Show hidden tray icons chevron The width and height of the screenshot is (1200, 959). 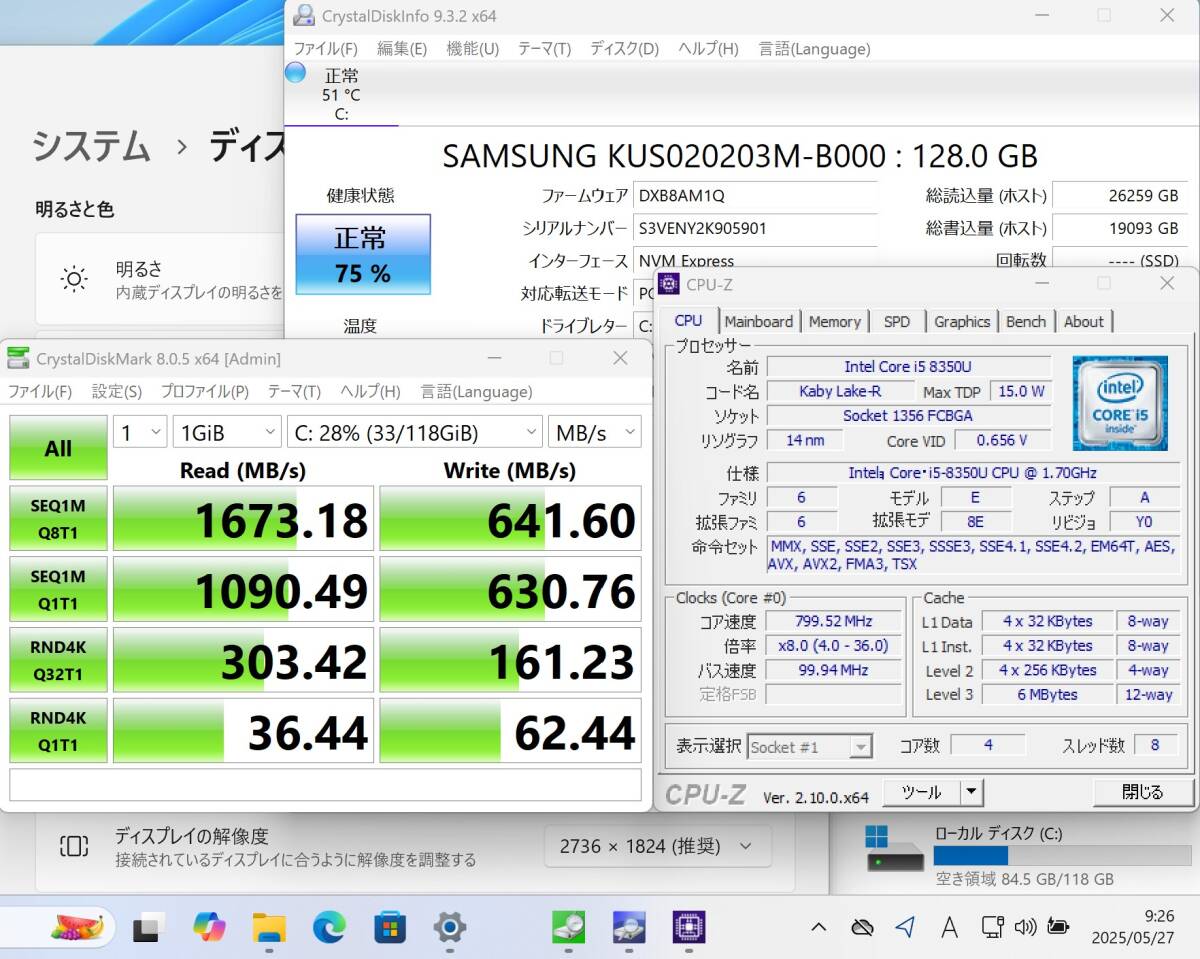pyautogui.click(x=818, y=928)
